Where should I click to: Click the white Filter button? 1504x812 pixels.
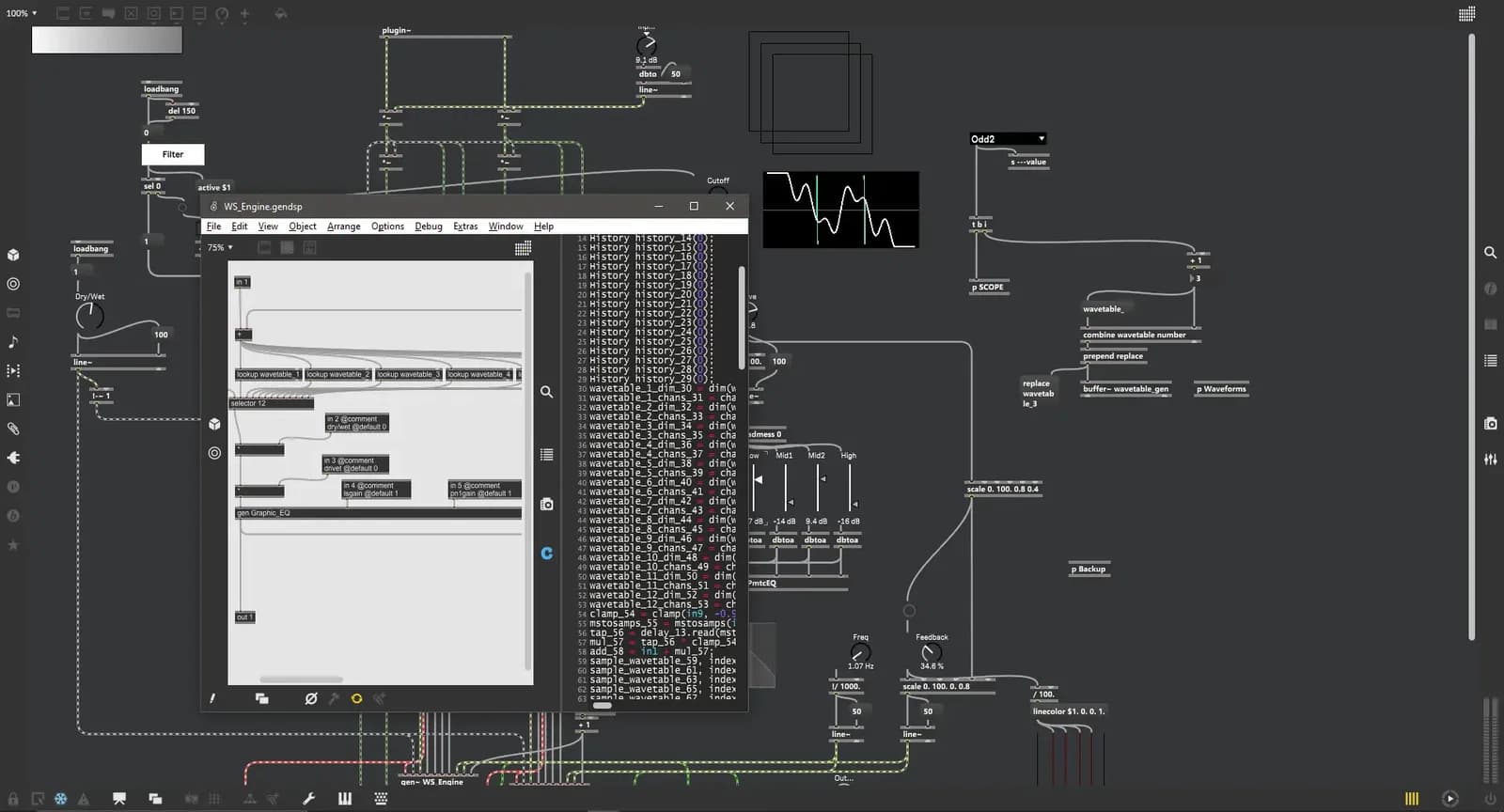point(173,154)
